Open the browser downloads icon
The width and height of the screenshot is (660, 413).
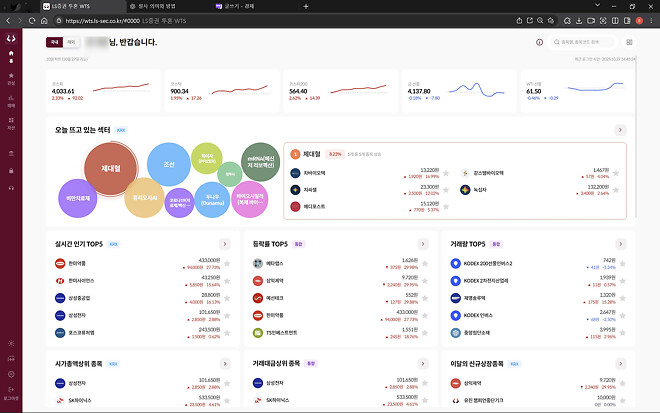579,20
